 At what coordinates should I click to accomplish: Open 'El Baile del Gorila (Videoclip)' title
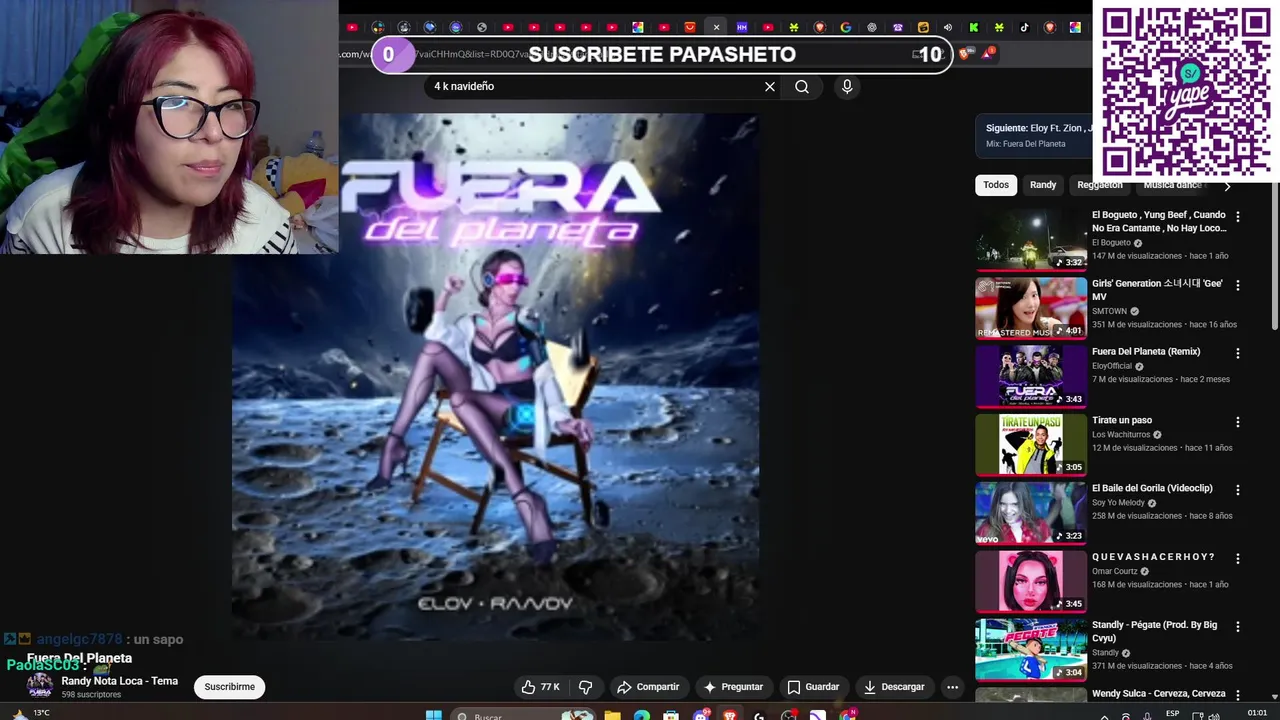coord(1152,489)
